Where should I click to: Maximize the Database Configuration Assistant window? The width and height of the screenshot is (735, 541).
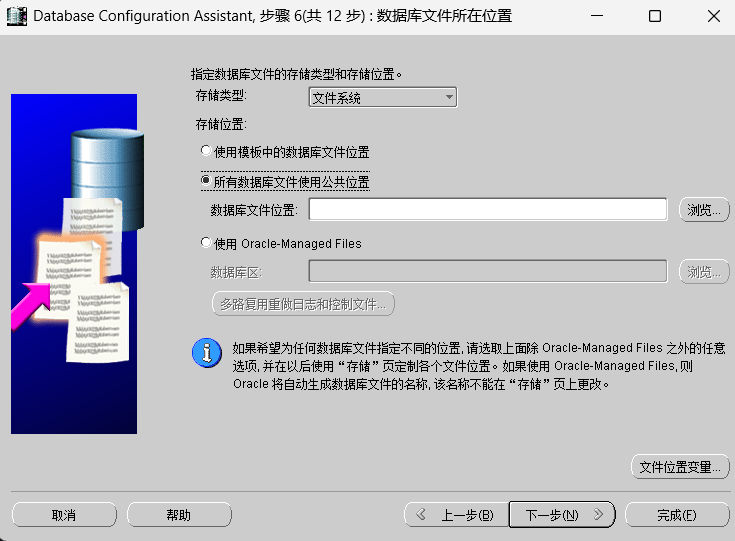tap(655, 16)
